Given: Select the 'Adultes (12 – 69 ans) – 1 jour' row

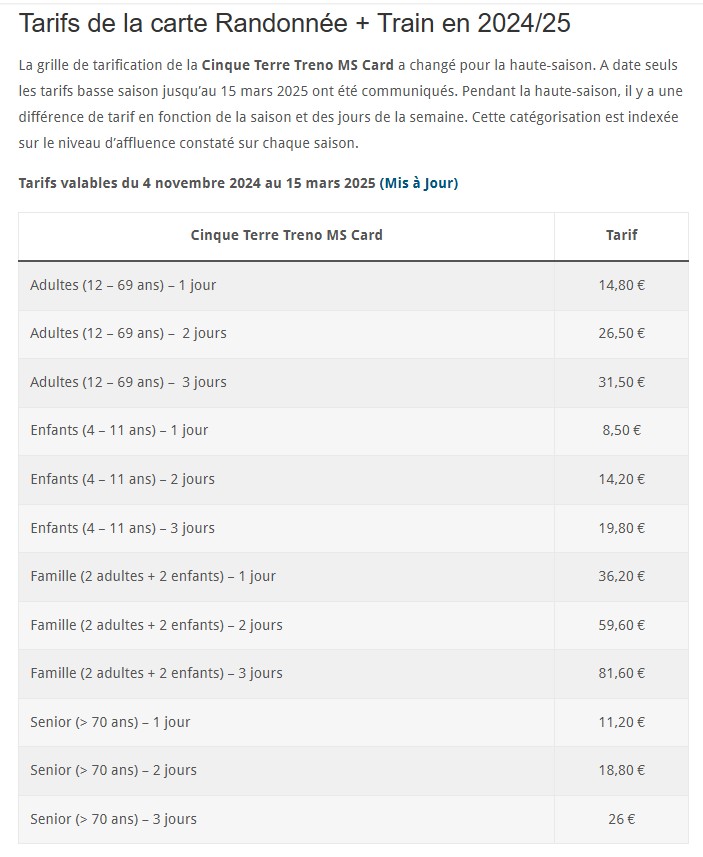Looking at the screenshot, I should click(353, 286).
